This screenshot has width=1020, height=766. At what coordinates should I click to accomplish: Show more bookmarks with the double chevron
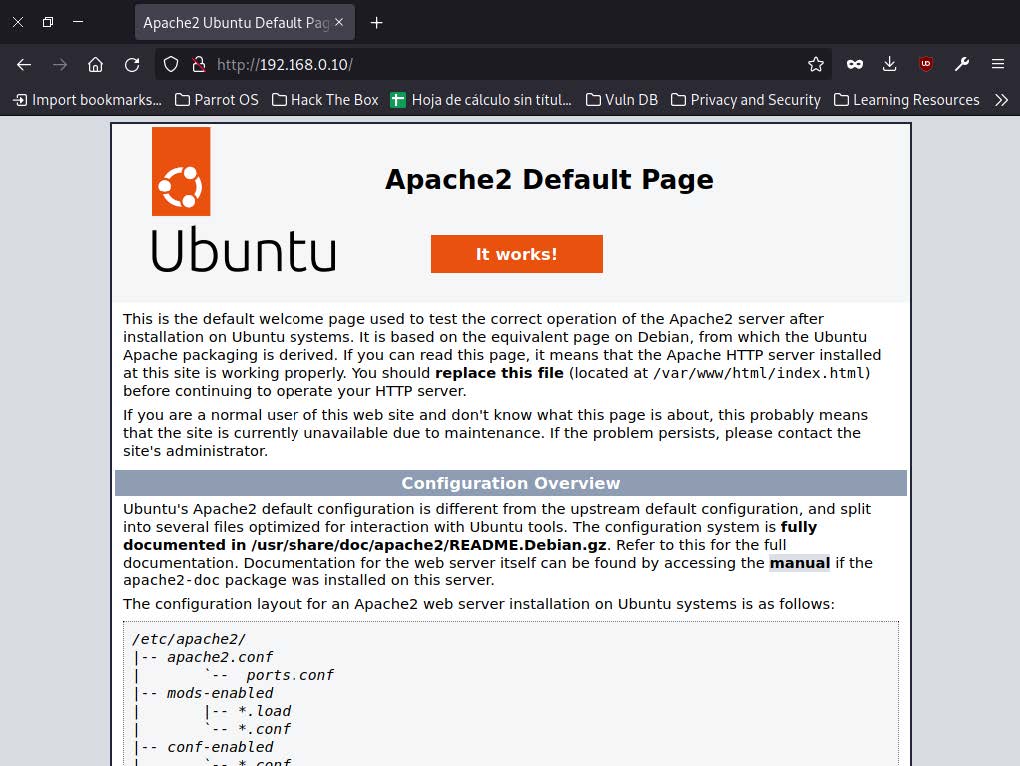(x=1002, y=100)
